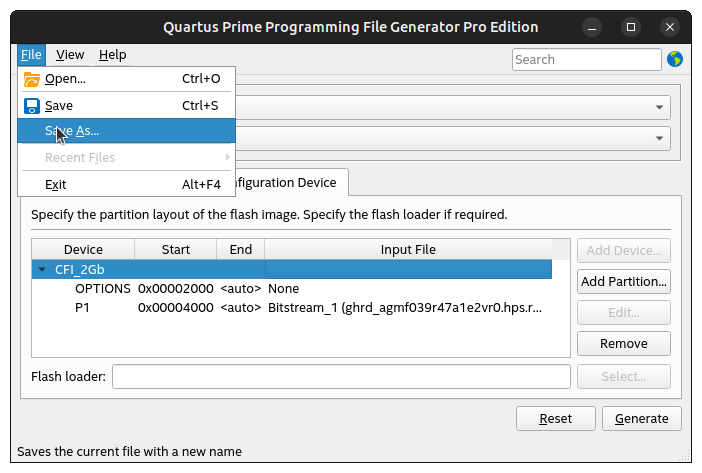
Task: Click the globe icon beside the search box
Action: [675, 59]
